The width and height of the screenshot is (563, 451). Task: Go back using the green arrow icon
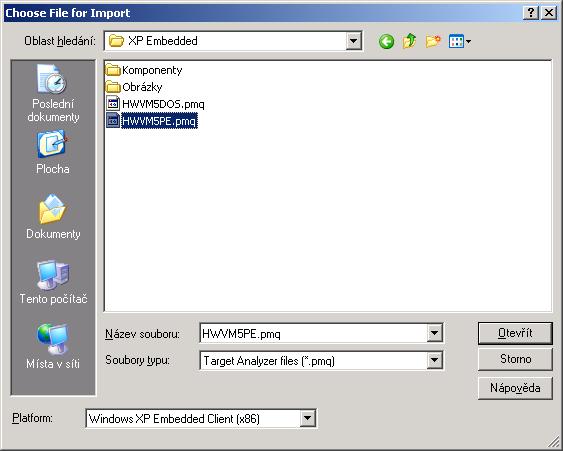(x=386, y=41)
